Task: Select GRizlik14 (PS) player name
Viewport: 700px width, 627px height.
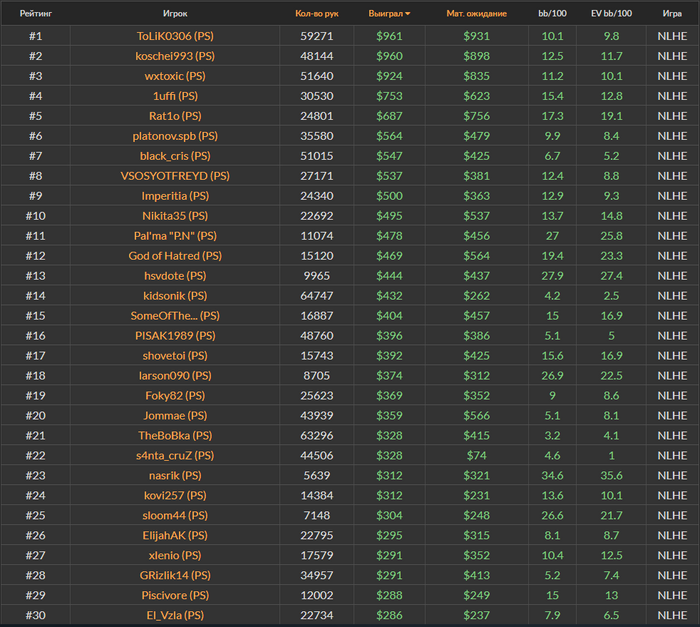Action: pos(175,576)
